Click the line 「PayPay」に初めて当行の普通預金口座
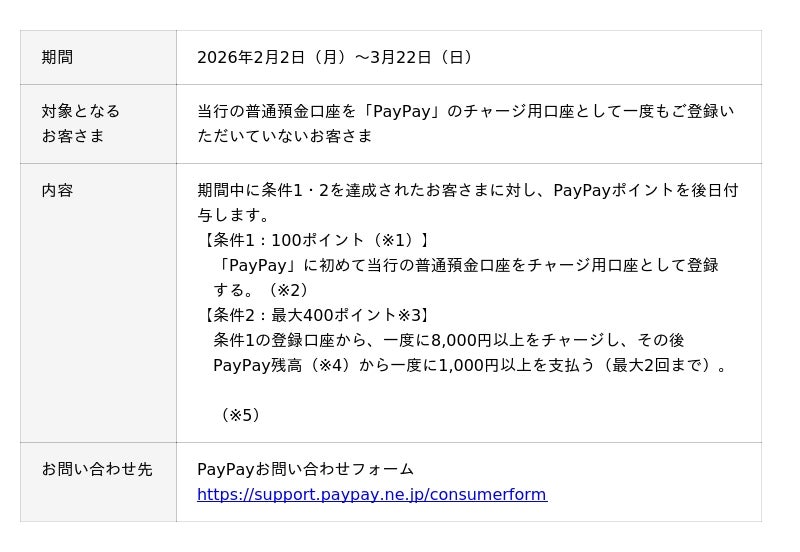Viewport: 800px width, 552px height. coord(467,265)
